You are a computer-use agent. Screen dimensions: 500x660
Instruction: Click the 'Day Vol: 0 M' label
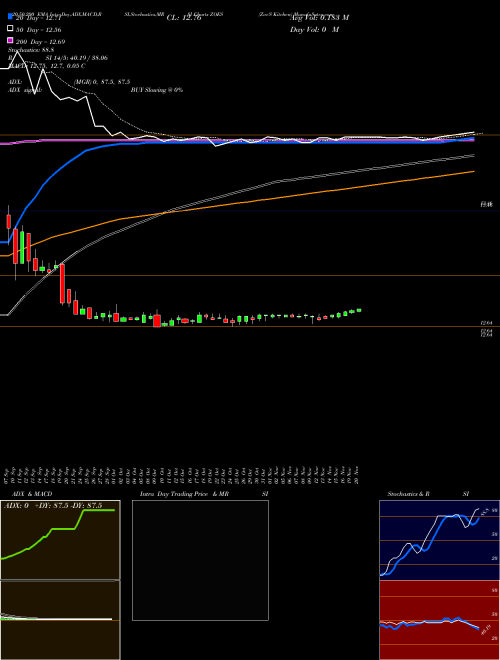315,30
